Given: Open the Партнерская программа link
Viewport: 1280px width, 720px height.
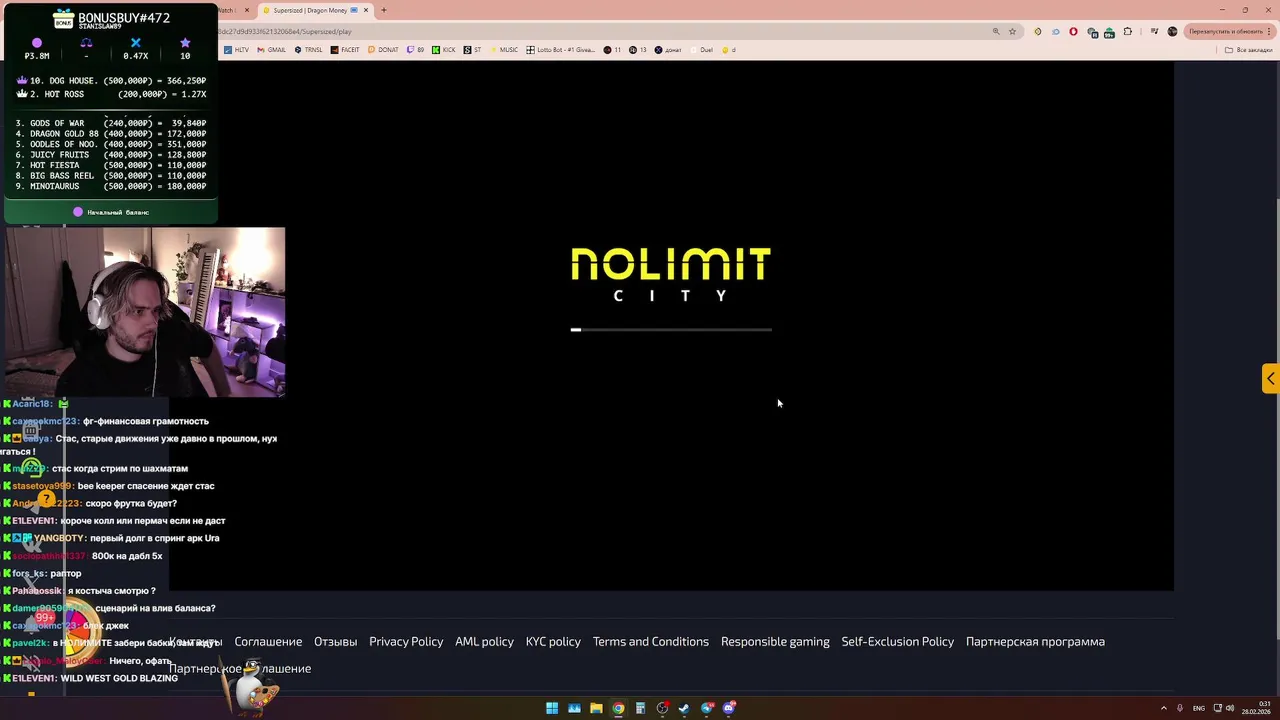Looking at the screenshot, I should (x=1035, y=641).
